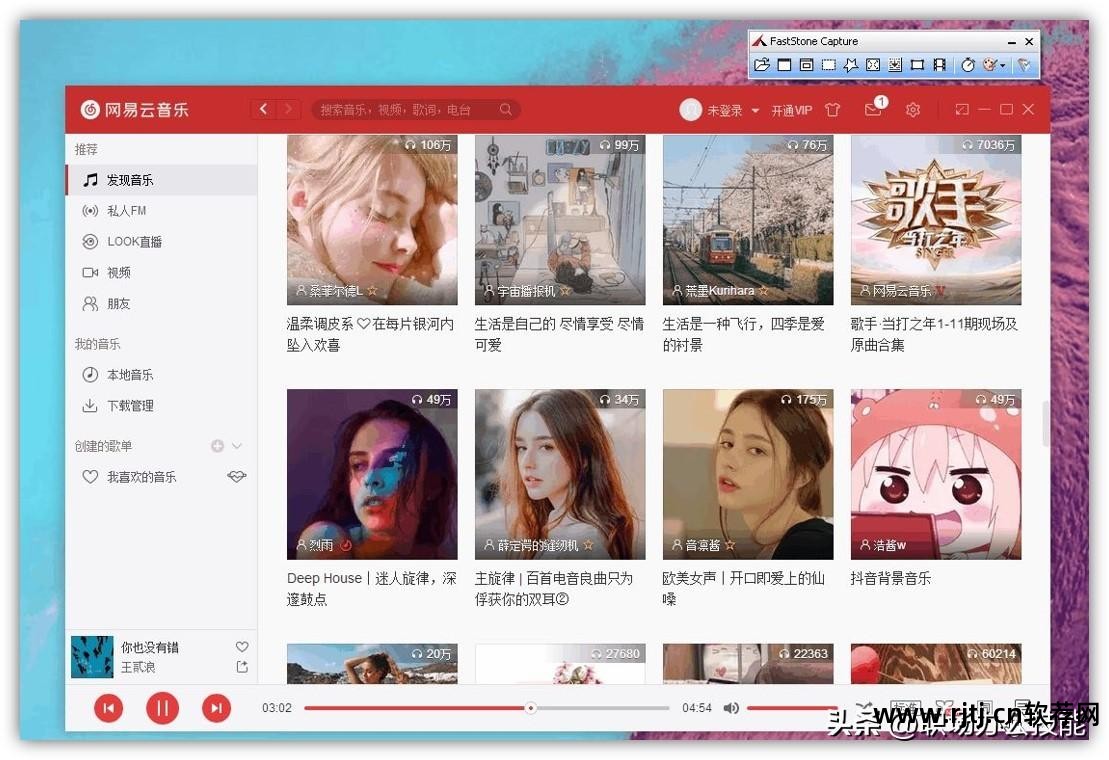1109x760 pixels.
Task: Switch to mini mode icon
Action: [x=962, y=109]
